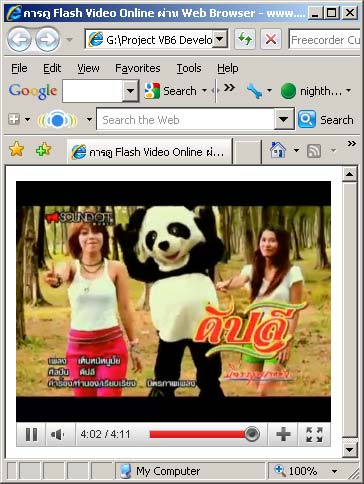Click the plus button on video player

pyautogui.click(x=283, y=434)
